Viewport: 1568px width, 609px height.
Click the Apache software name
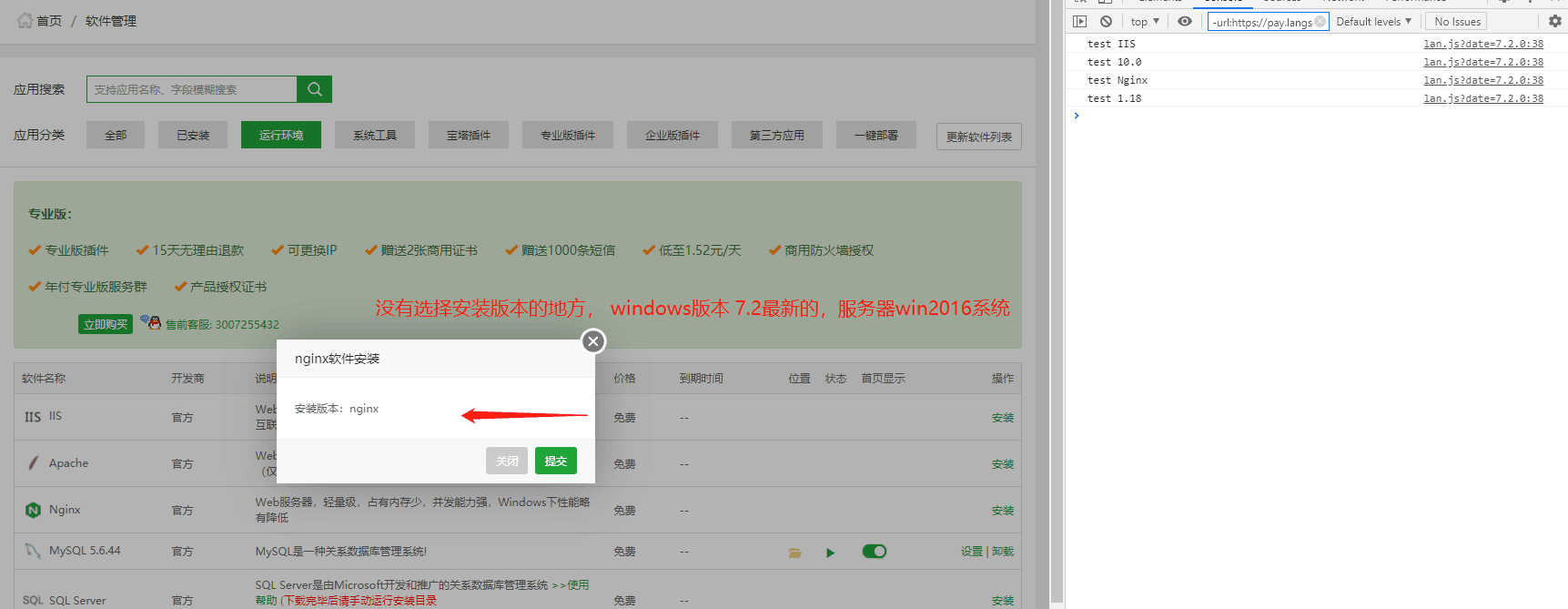tap(68, 463)
